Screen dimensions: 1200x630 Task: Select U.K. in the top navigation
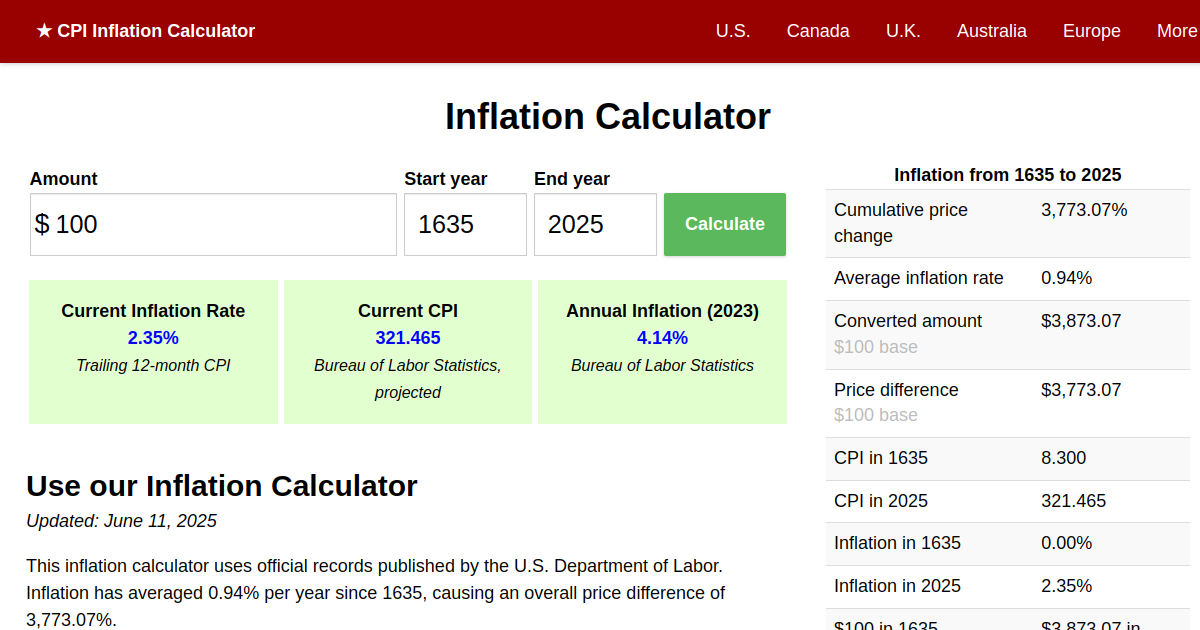click(902, 31)
